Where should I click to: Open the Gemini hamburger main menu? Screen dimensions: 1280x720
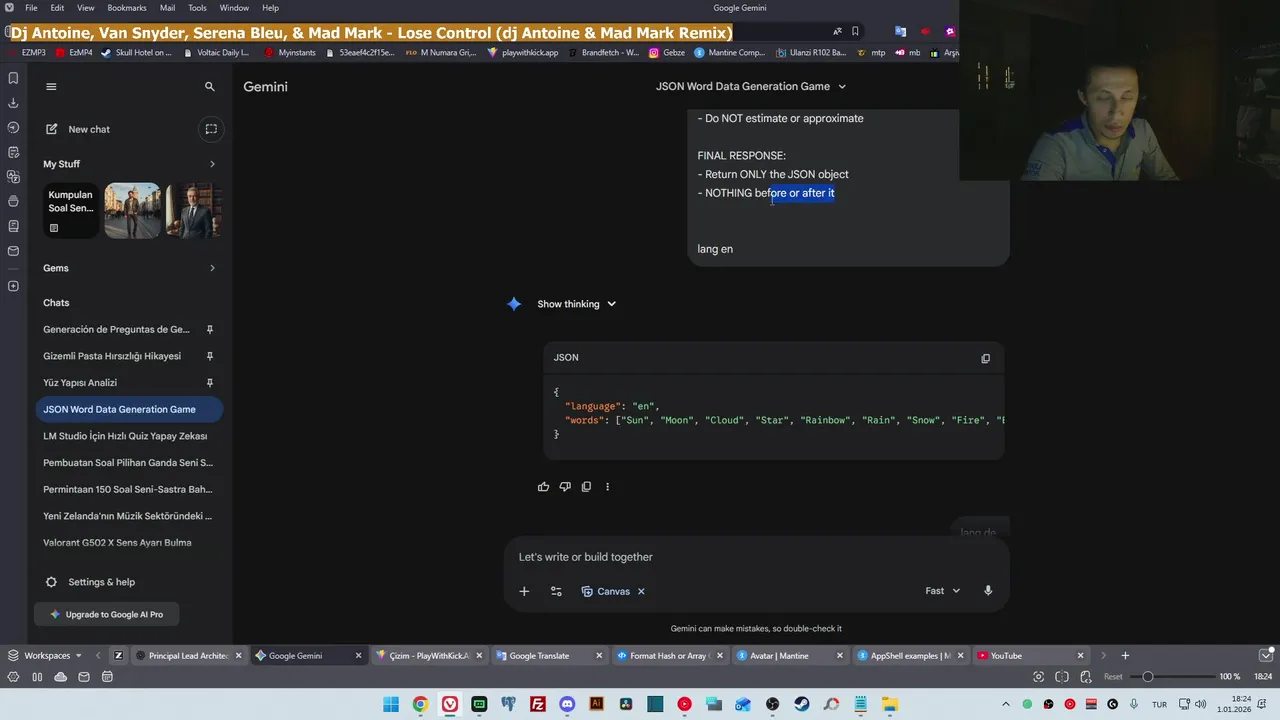pyautogui.click(x=51, y=87)
